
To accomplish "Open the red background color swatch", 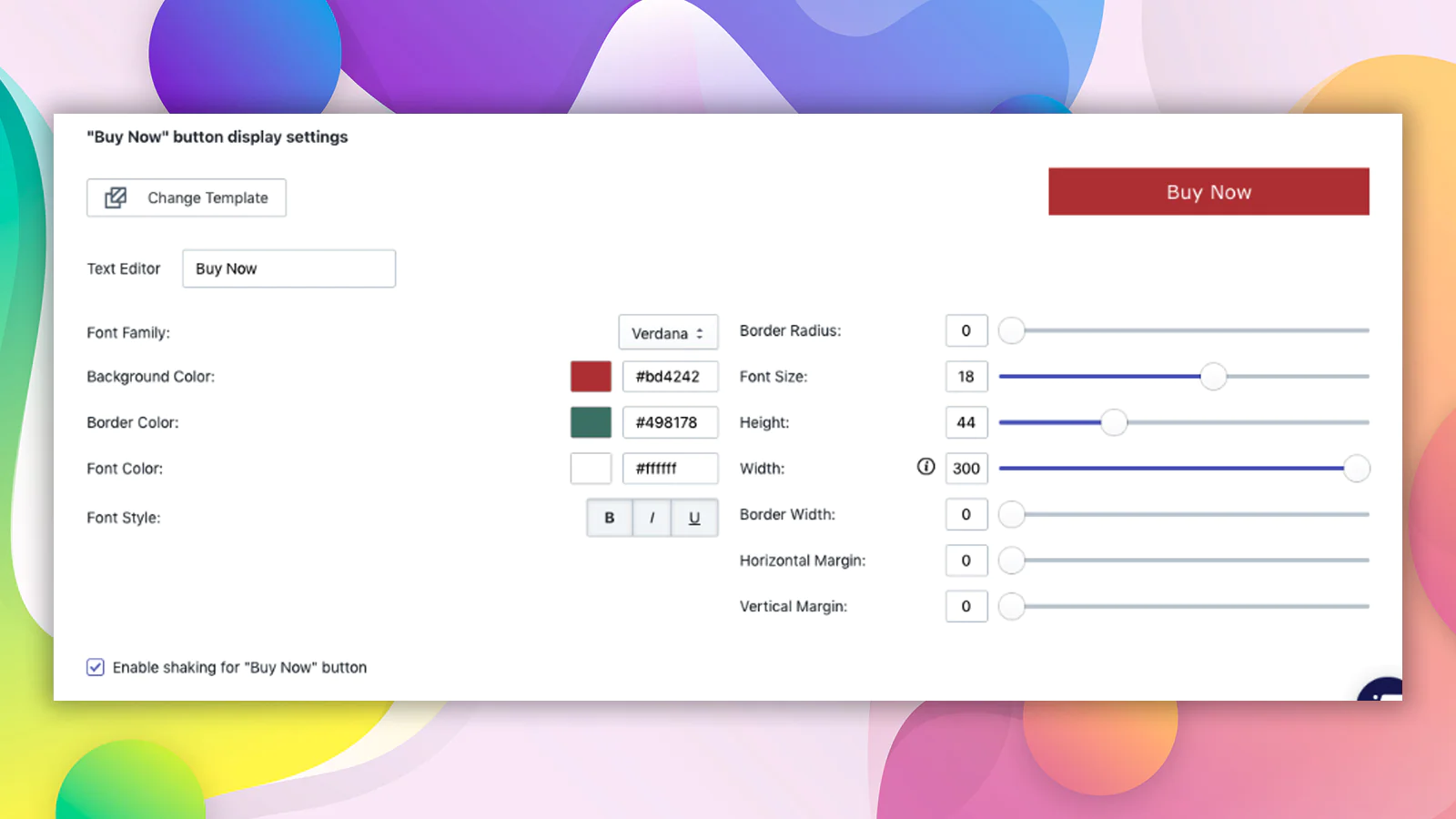I will (x=591, y=376).
